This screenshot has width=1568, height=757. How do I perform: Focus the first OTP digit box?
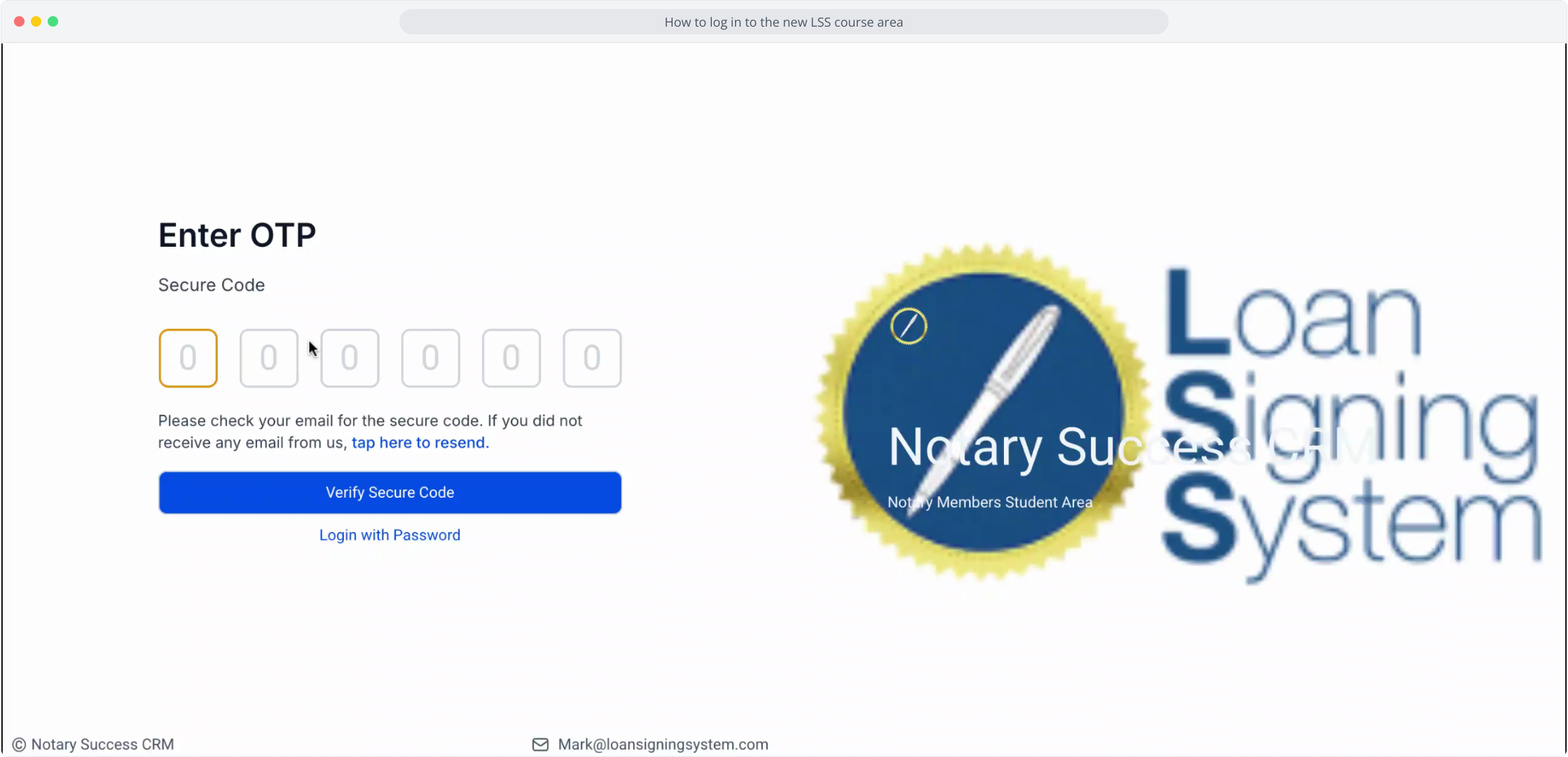[x=188, y=358]
